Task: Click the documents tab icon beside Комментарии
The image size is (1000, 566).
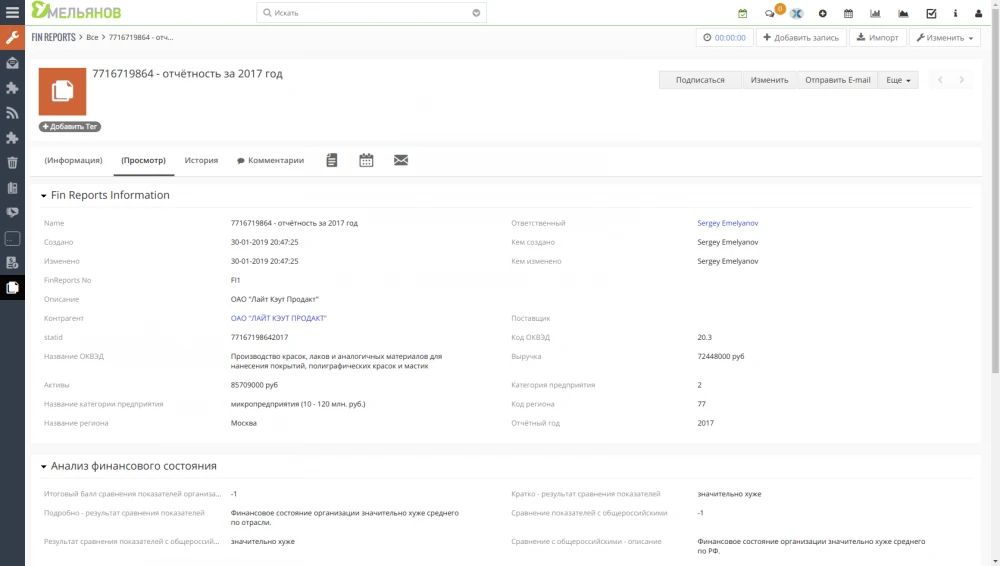Action: pyautogui.click(x=332, y=160)
